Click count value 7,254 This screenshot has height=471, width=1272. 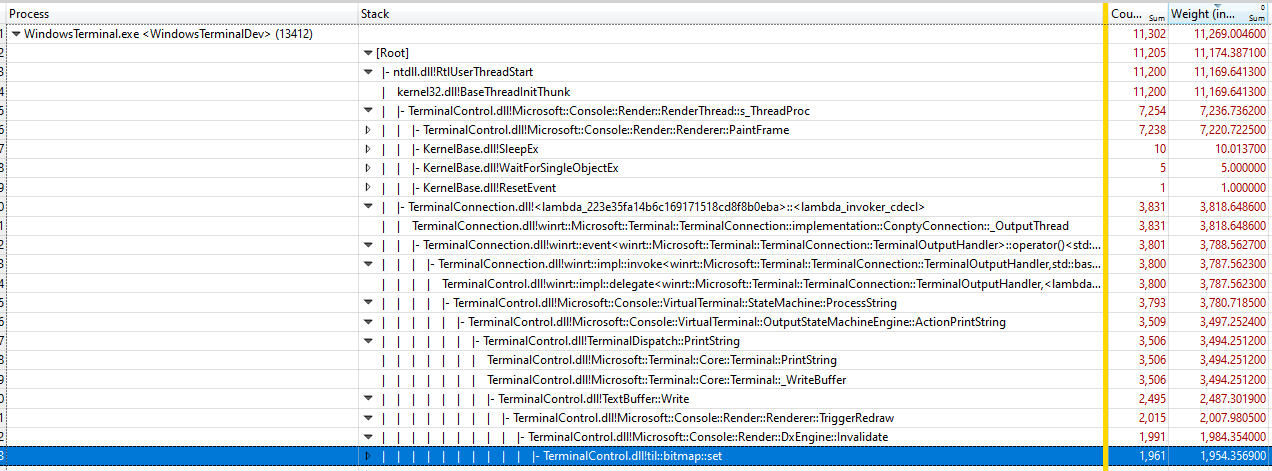coord(1152,111)
